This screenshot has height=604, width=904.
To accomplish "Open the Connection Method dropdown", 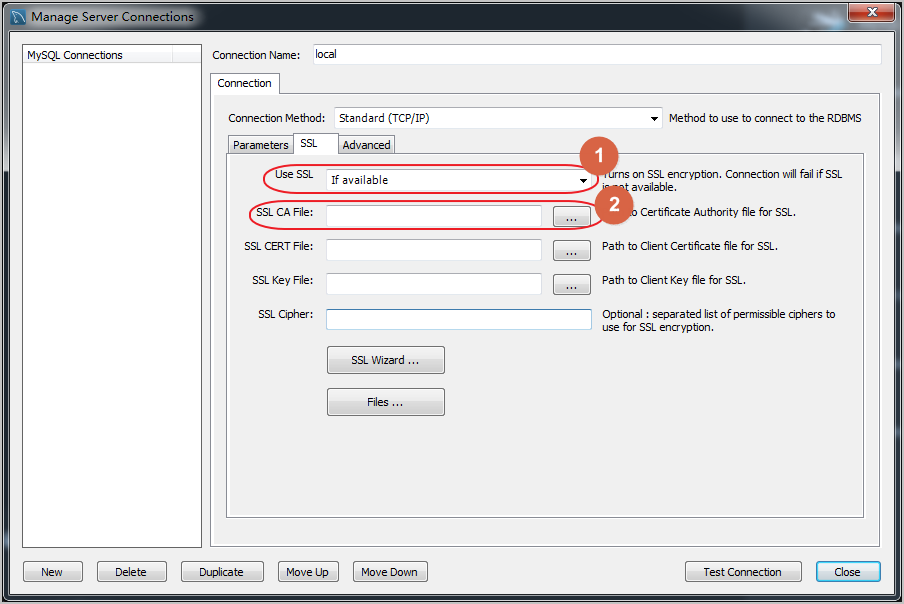I will 498,118.
